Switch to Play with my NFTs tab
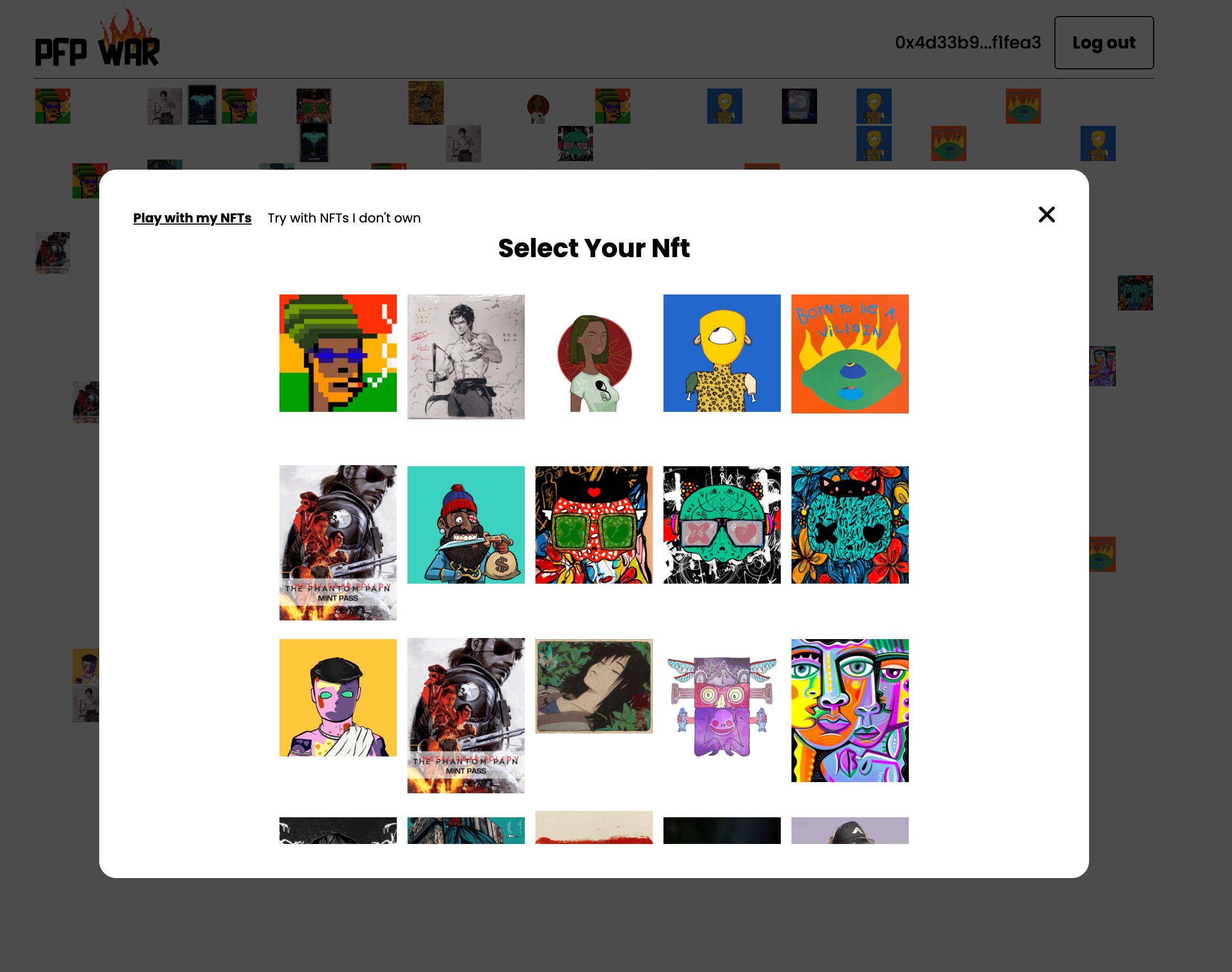Image resolution: width=1232 pixels, height=972 pixels. pos(192,218)
